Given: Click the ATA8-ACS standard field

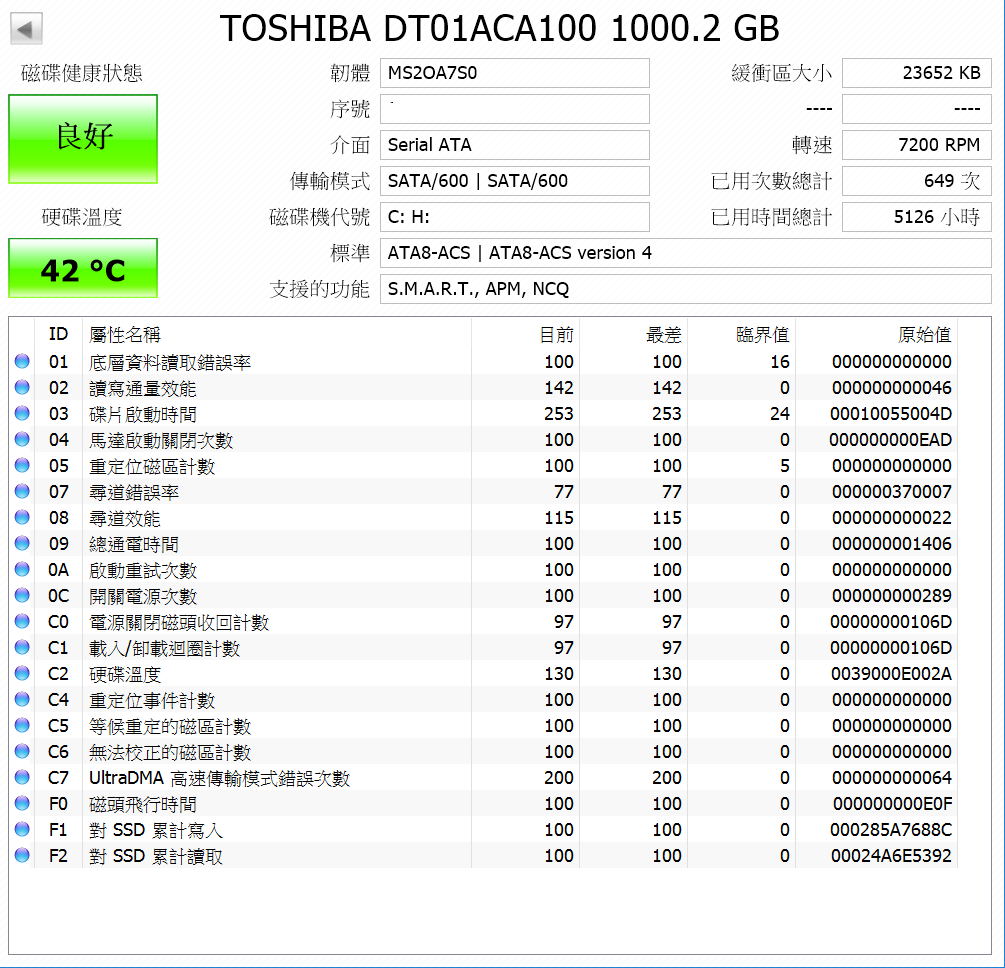Looking at the screenshot, I should click(x=686, y=253).
